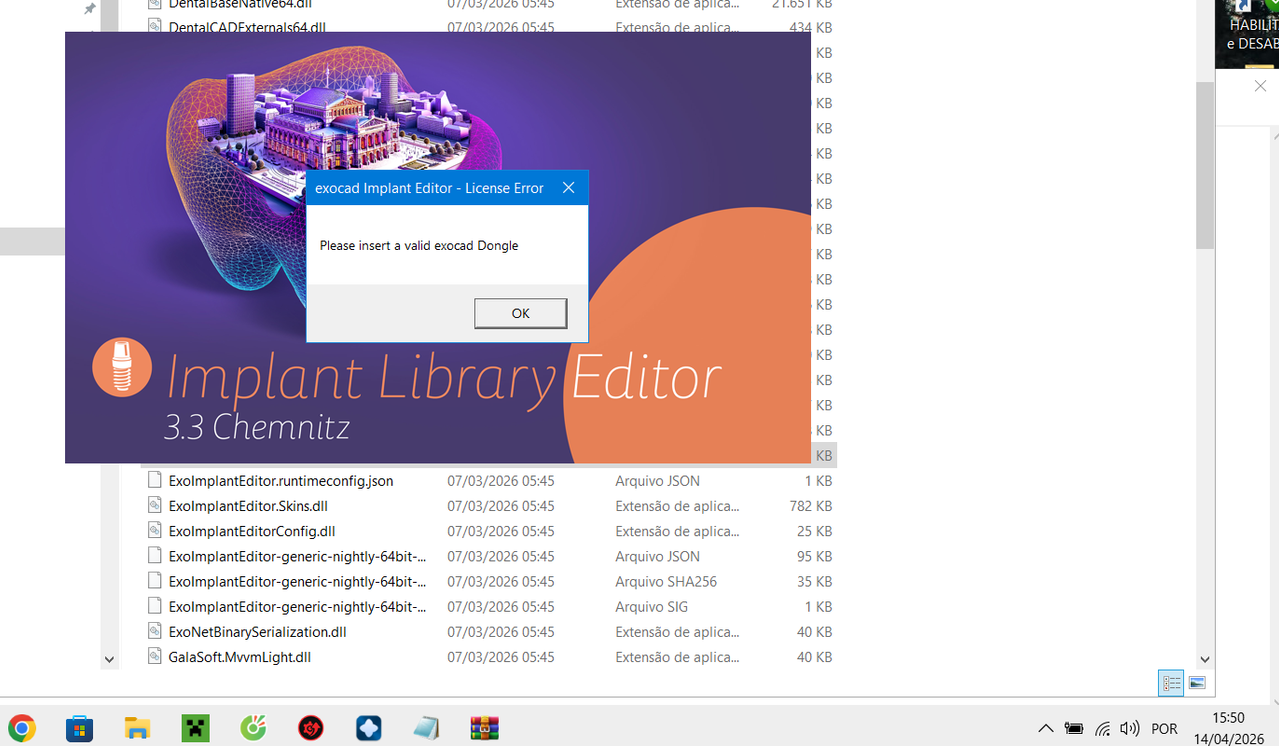Open the volume control tray icon
Image resolution: width=1279 pixels, height=746 pixels.
(1130, 729)
